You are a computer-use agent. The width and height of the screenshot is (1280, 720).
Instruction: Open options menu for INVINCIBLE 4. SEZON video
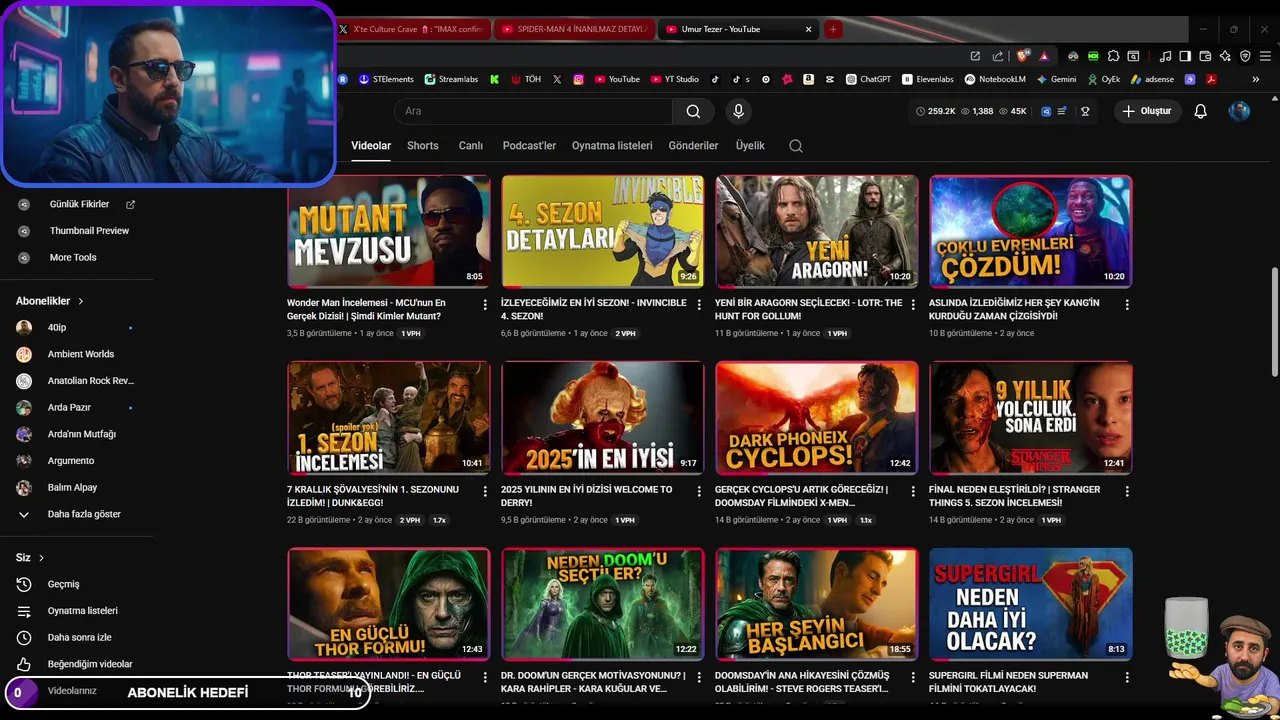699,304
